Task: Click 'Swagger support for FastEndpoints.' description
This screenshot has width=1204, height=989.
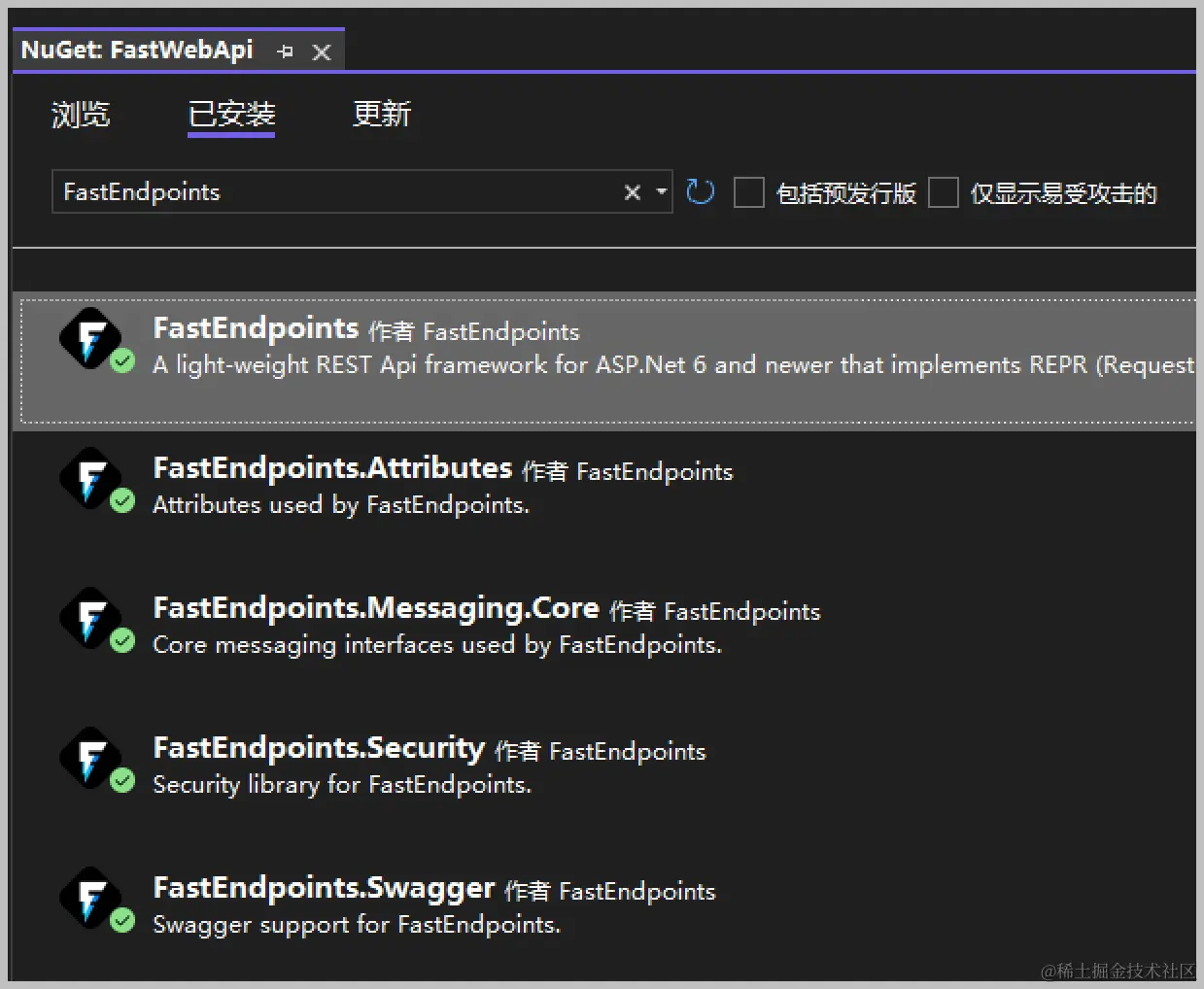Action: pyautogui.click(x=357, y=925)
